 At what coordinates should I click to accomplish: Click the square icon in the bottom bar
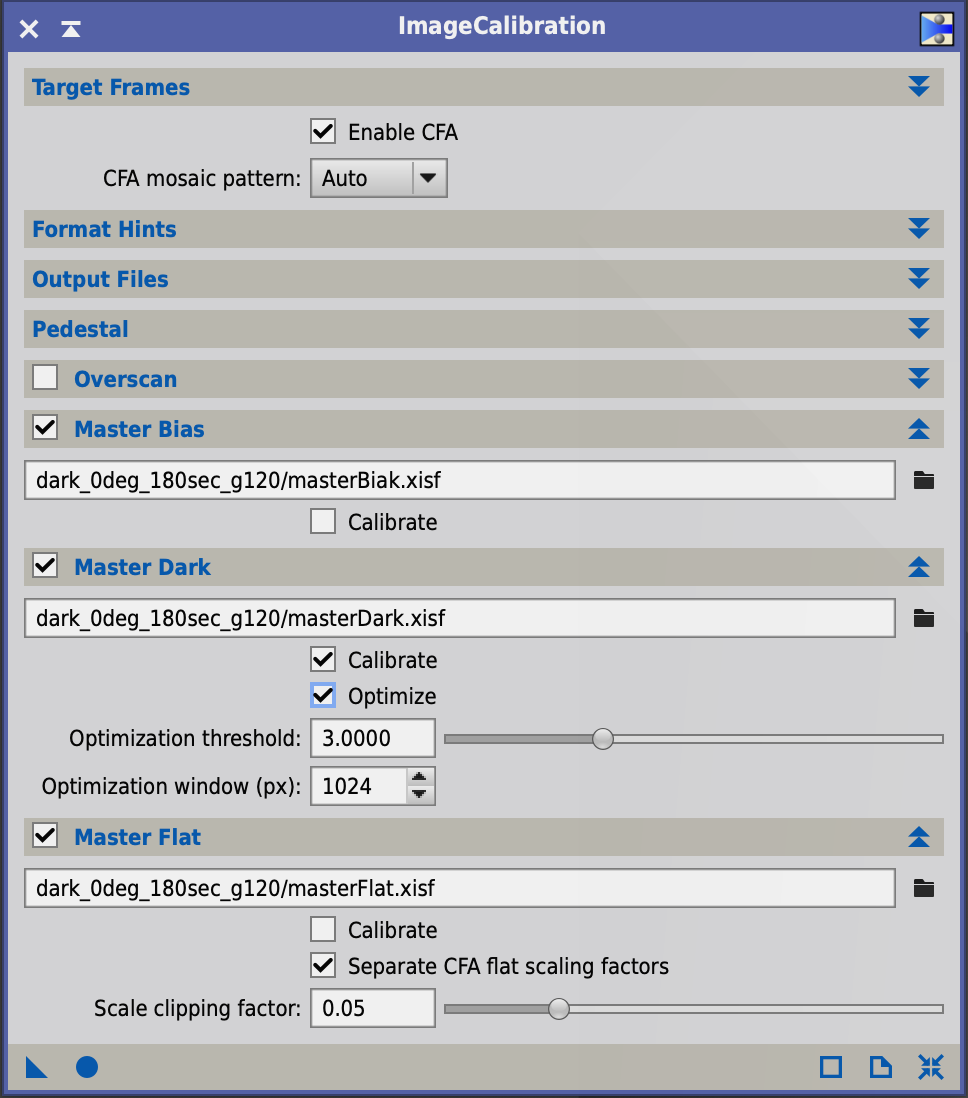[831, 1067]
